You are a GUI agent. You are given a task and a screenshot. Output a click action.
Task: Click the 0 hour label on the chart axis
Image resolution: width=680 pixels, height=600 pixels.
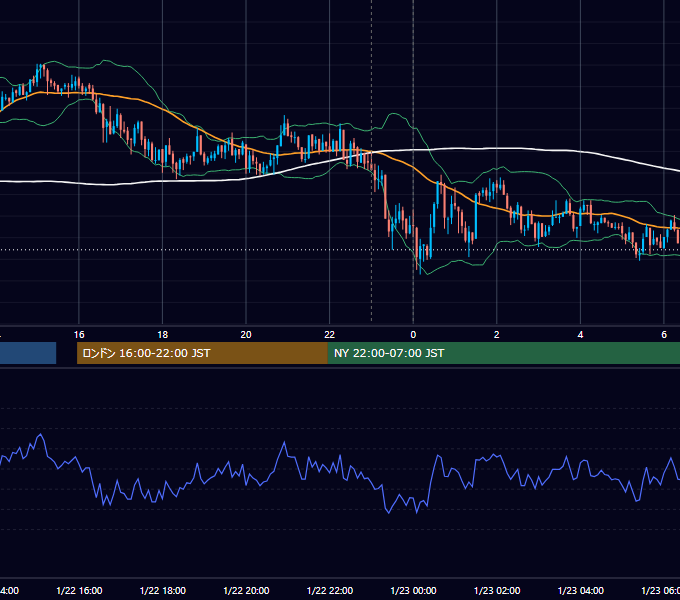tap(413, 335)
